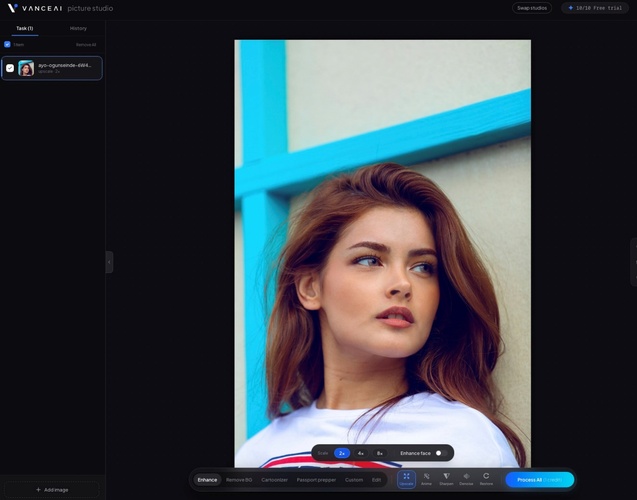This screenshot has height=500, width=637.
Task: Set upscale scale to 4x
Action: point(360,453)
